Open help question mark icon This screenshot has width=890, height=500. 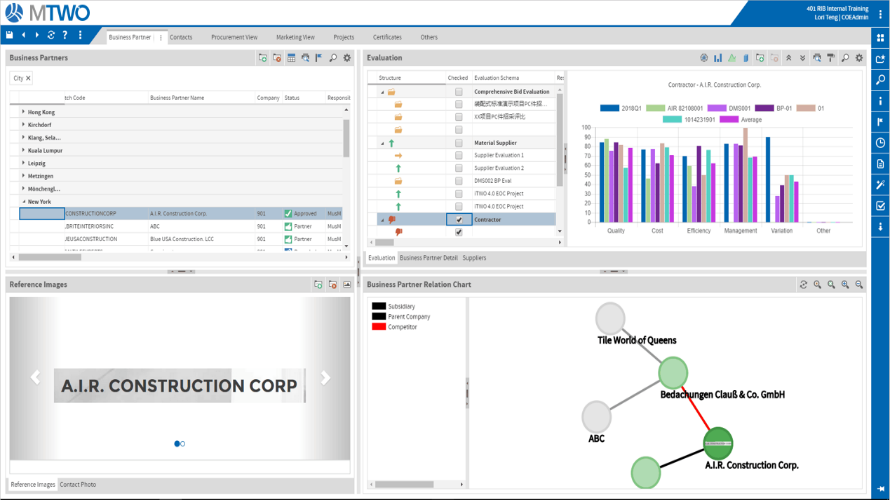(65, 35)
